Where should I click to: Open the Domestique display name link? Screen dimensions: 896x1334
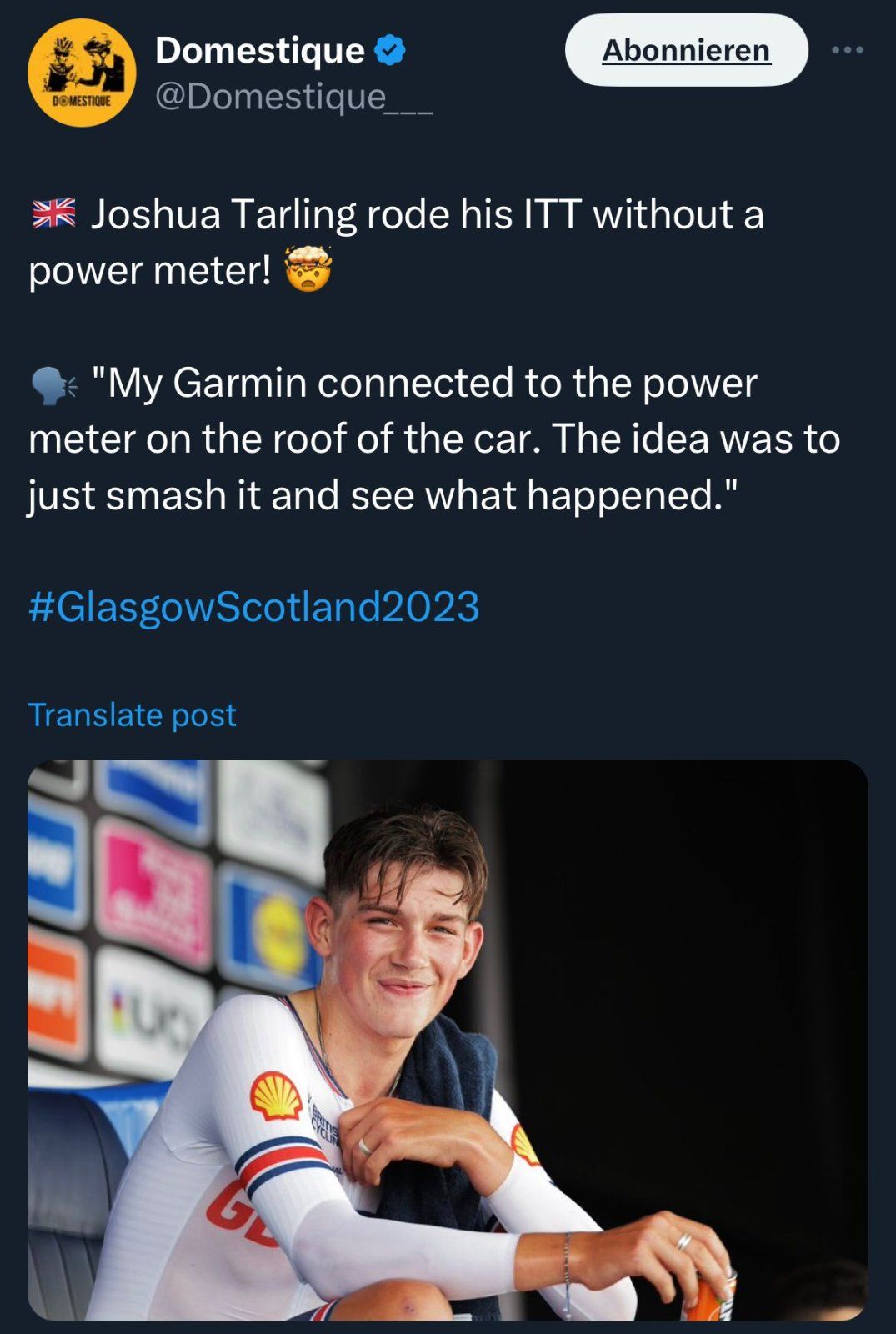(x=259, y=51)
